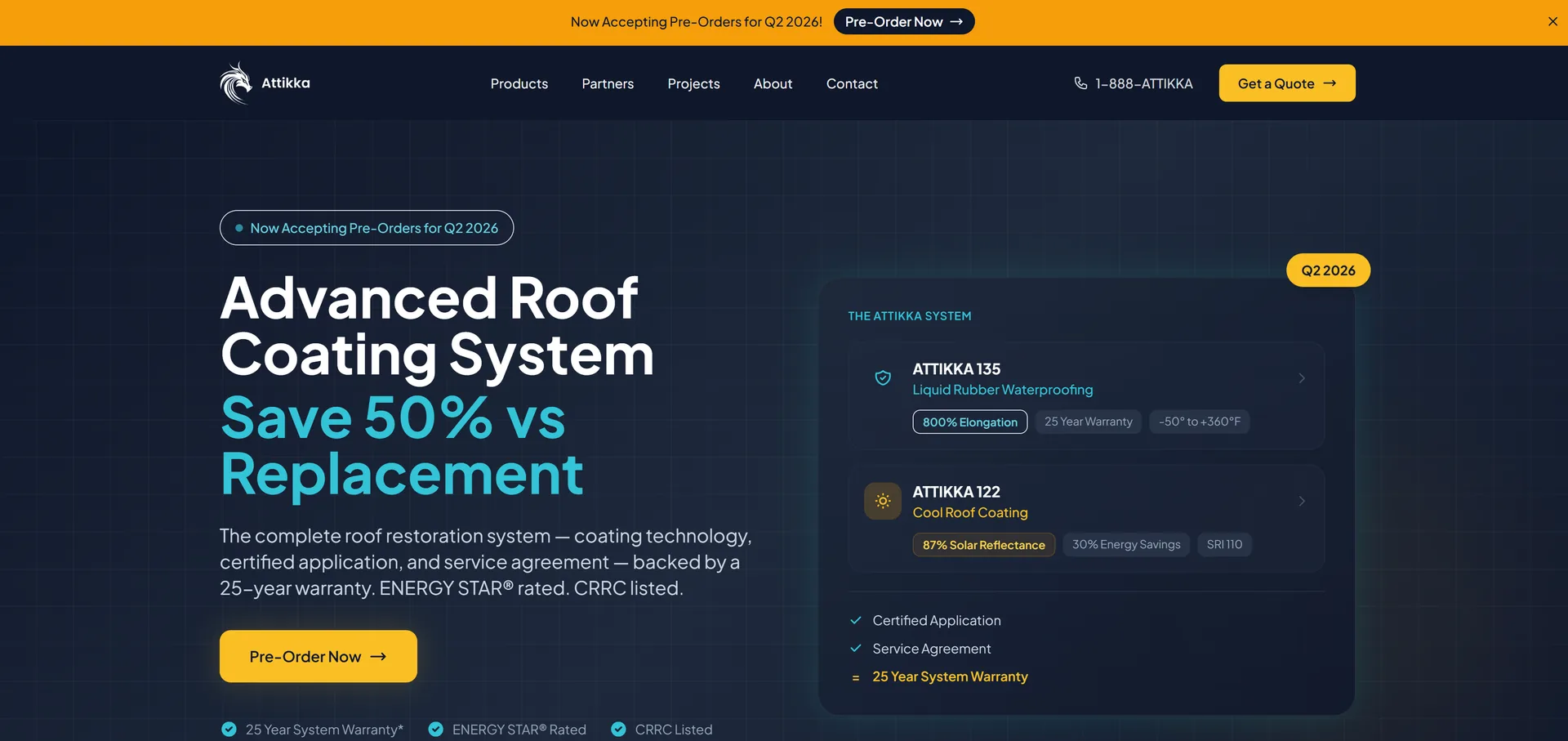This screenshot has height=741, width=1568.
Task: Click the Attikka brand name text
Action: coord(286,83)
